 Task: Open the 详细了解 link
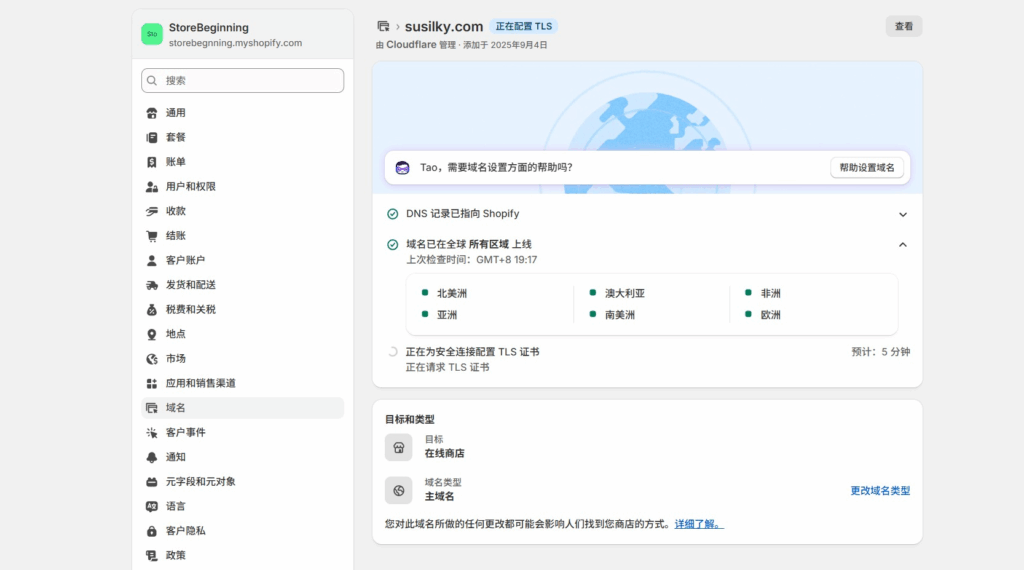coord(698,524)
